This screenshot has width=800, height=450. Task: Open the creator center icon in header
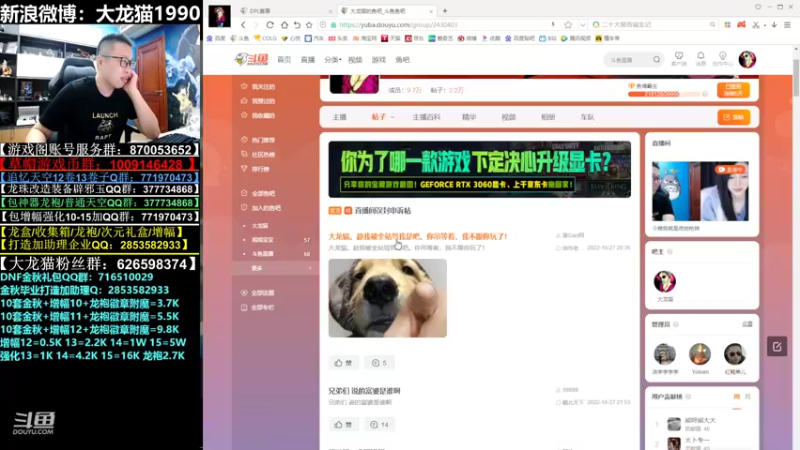tap(722, 58)
